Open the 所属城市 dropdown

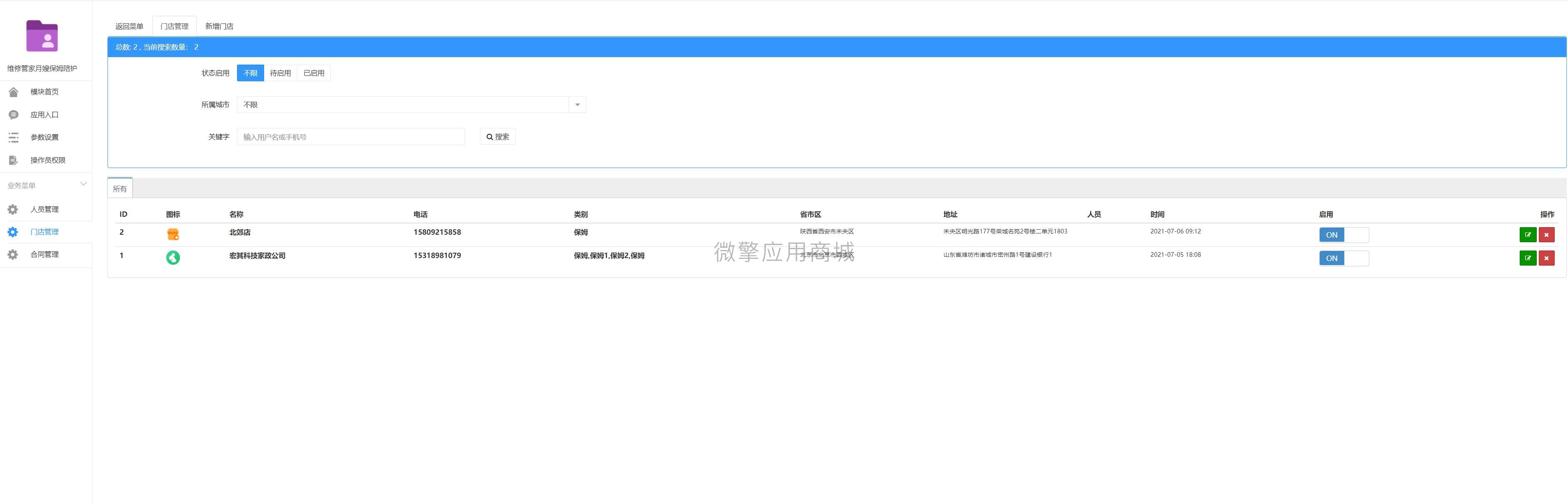(412, 105)
